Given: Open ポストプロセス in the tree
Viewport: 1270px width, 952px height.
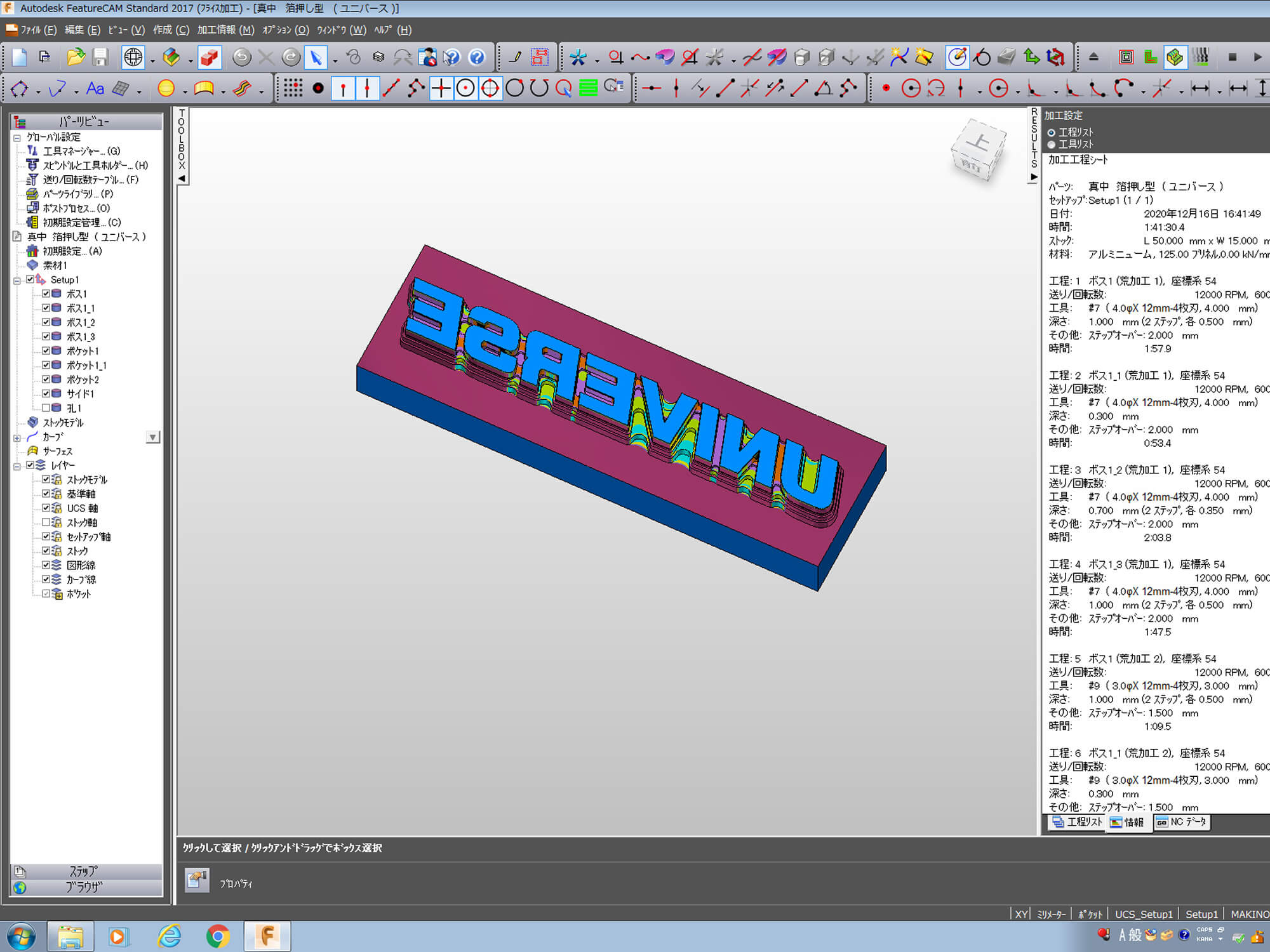Looking at the screenshot, I should (x=76, y=208).
